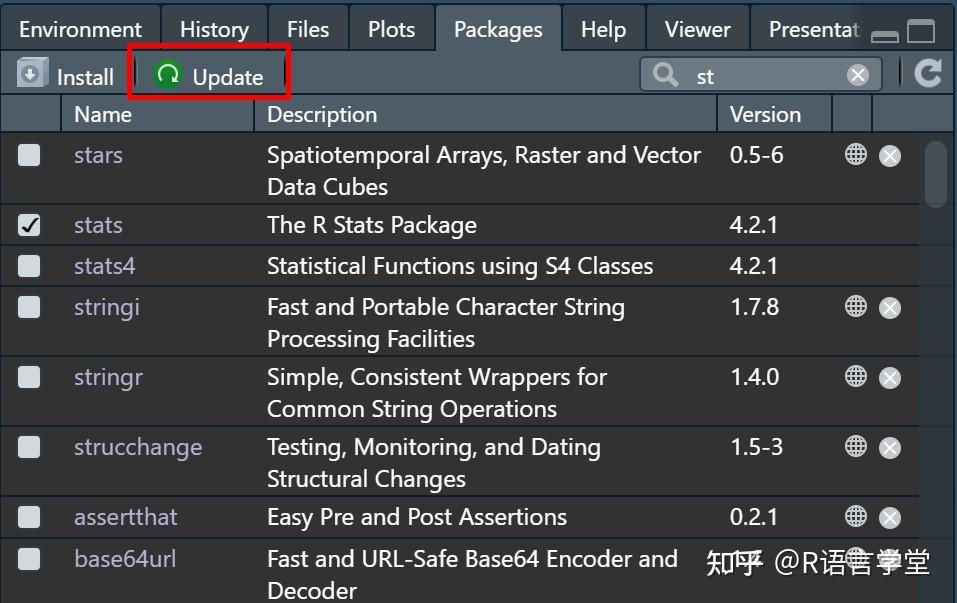Screen dimensions: 957x603
Task: Uncheck the stats package checkbox
Action: 29,225
